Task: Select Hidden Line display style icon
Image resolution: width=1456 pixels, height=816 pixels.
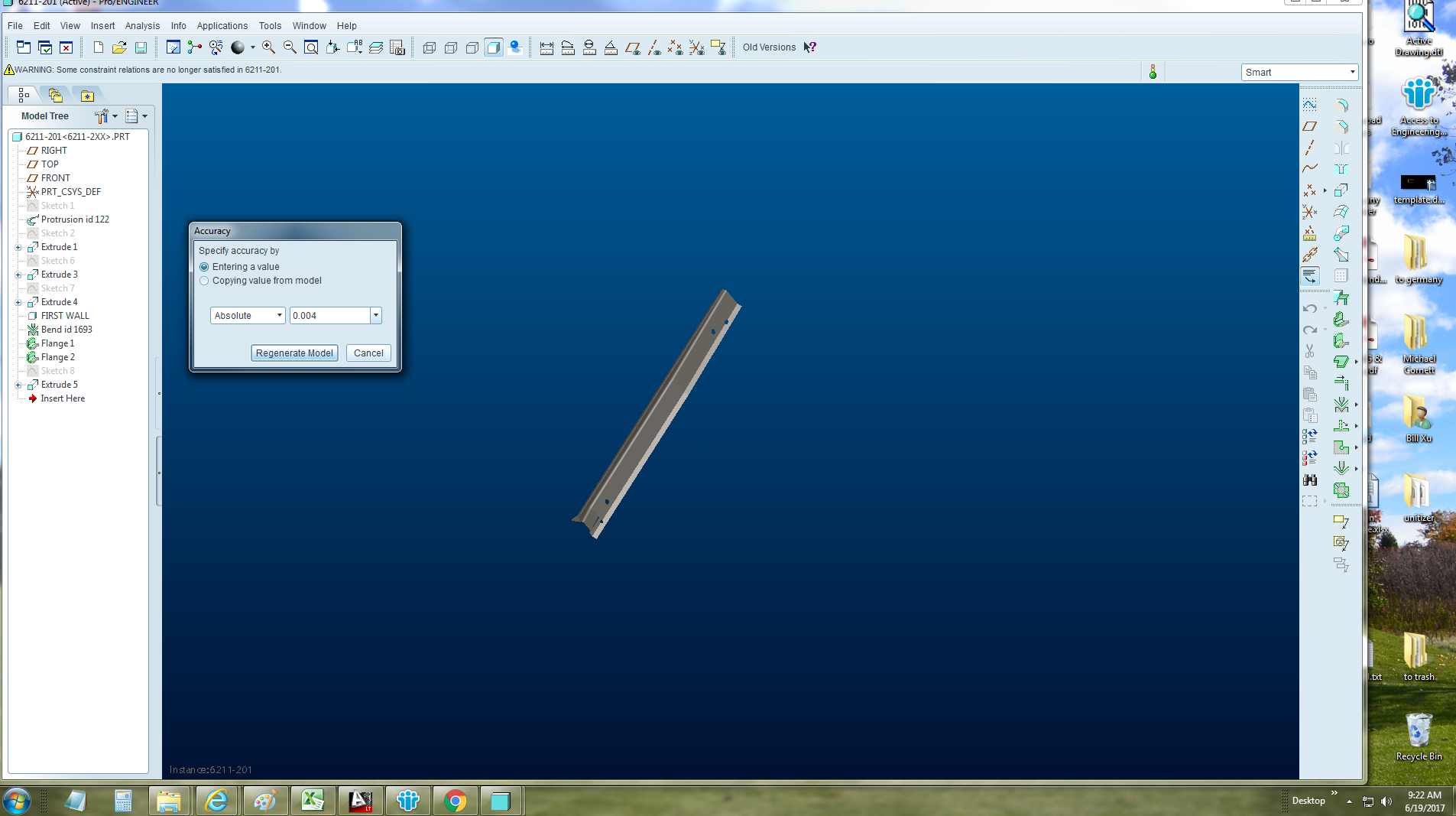Action: pos(451,47)
